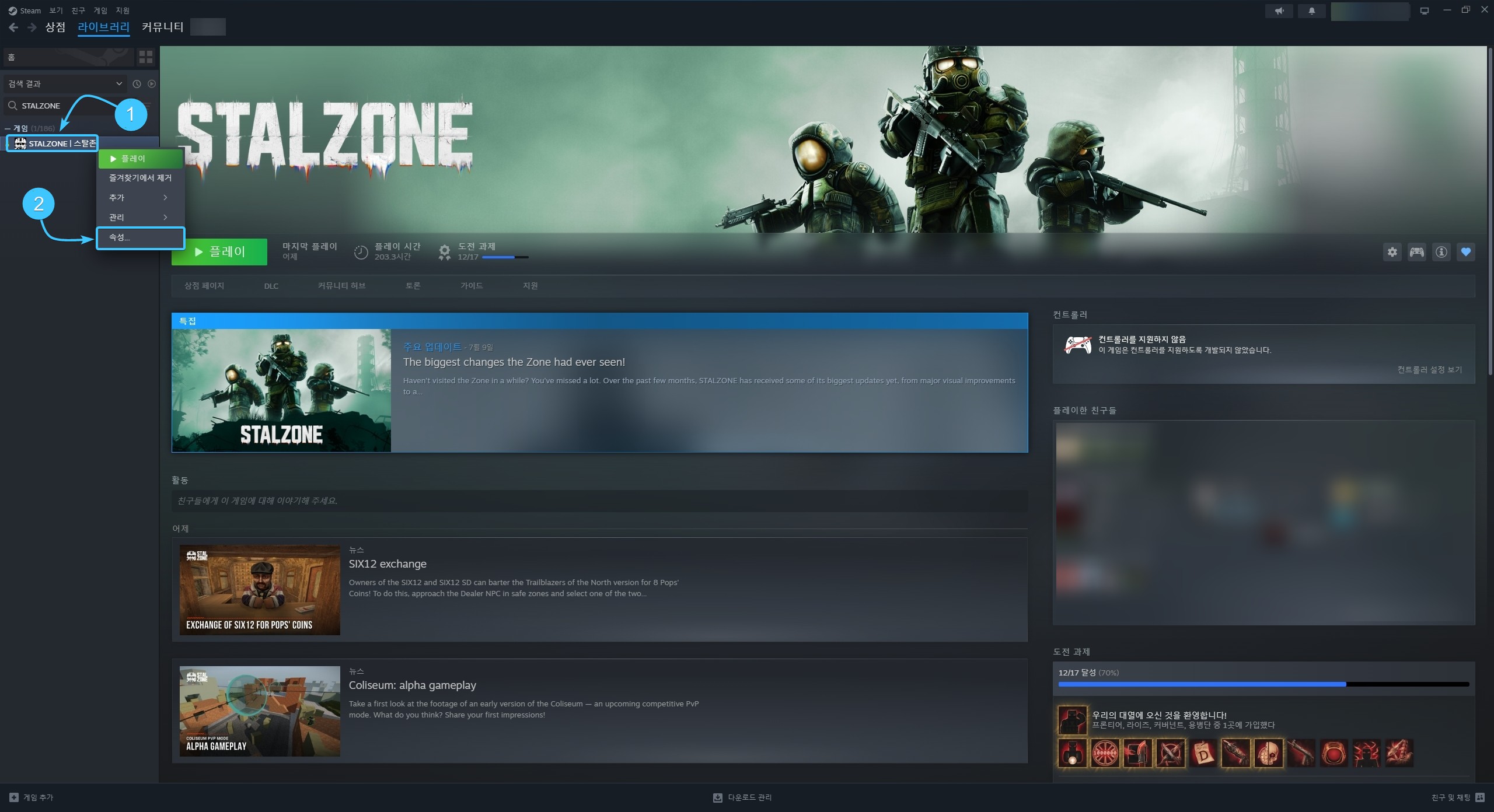Click the bloody knife achievement icon
Viewport: 1494px width, 812px height.
1138,752
